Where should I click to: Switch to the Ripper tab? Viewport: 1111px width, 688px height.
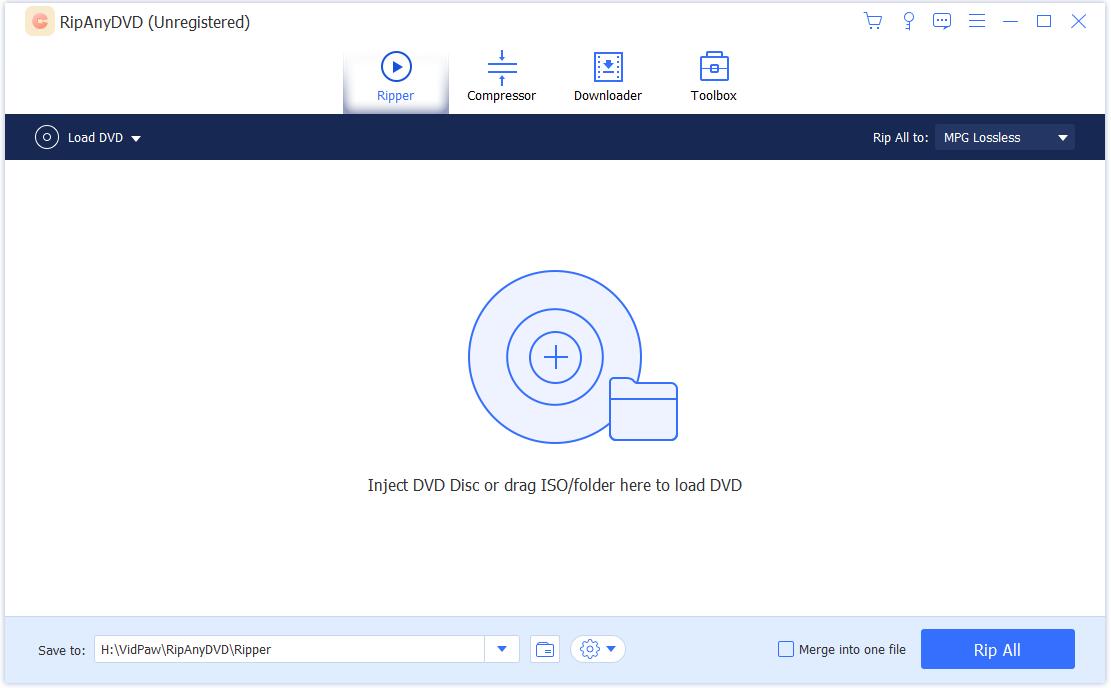click(396, 78)
